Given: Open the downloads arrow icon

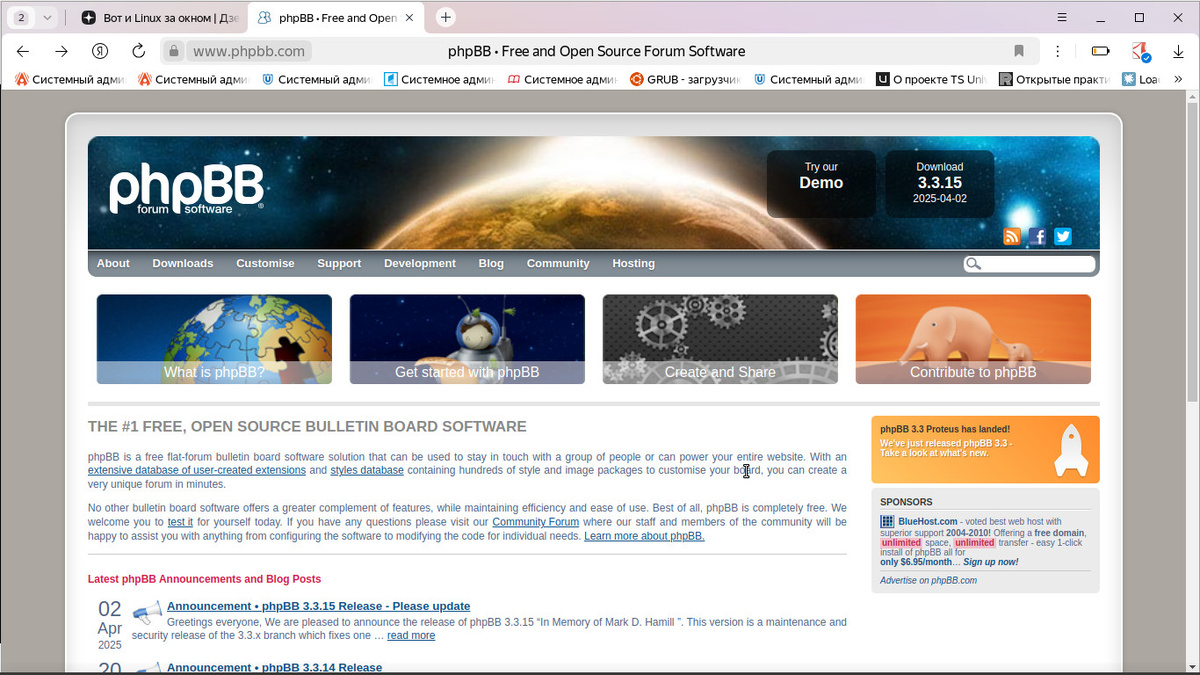Looking at the screenshot, I should 1179,51.
